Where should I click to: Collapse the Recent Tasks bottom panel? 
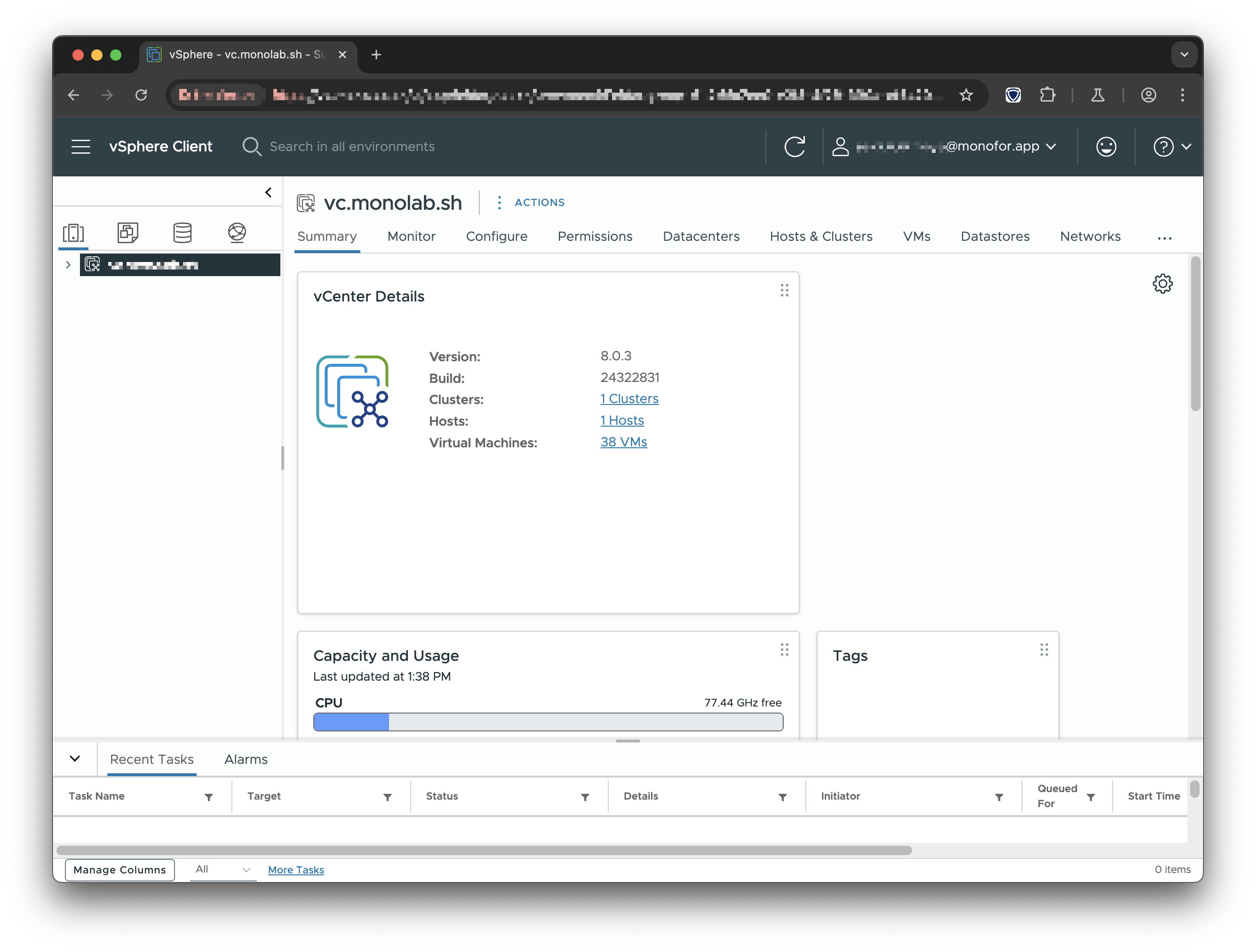coord(75,759)
